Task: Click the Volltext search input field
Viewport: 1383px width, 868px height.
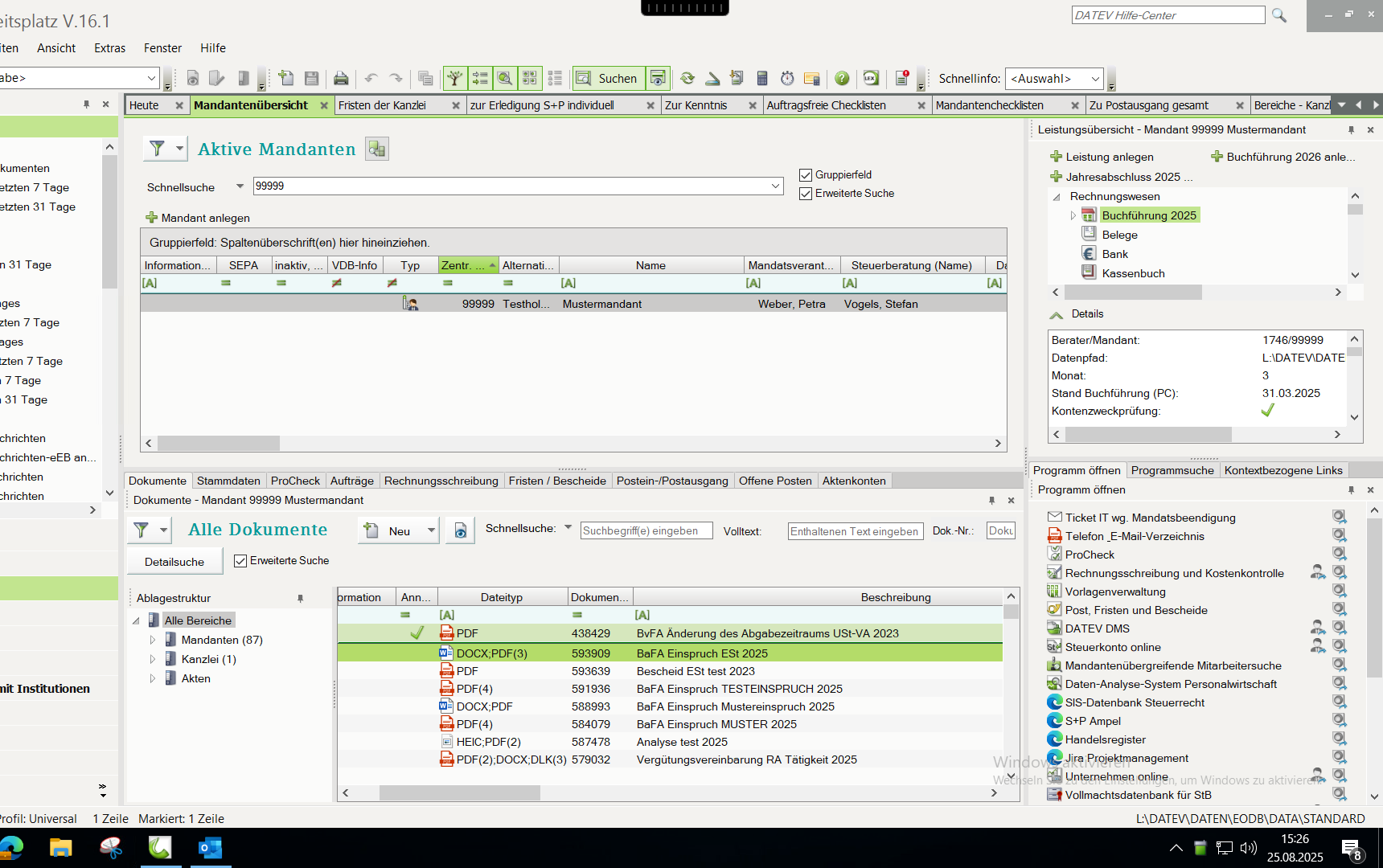Action: point(855,531)
